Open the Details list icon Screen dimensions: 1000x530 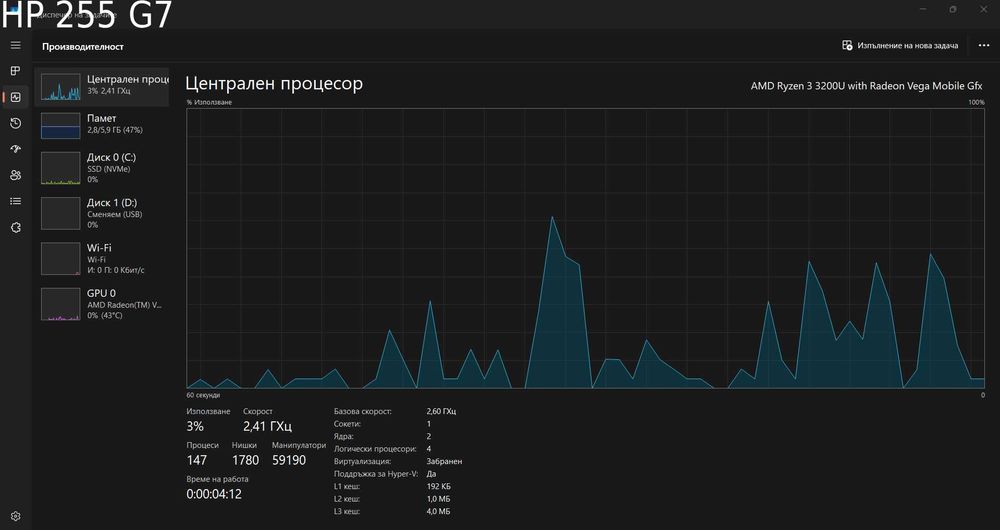[x=16, y=202]
